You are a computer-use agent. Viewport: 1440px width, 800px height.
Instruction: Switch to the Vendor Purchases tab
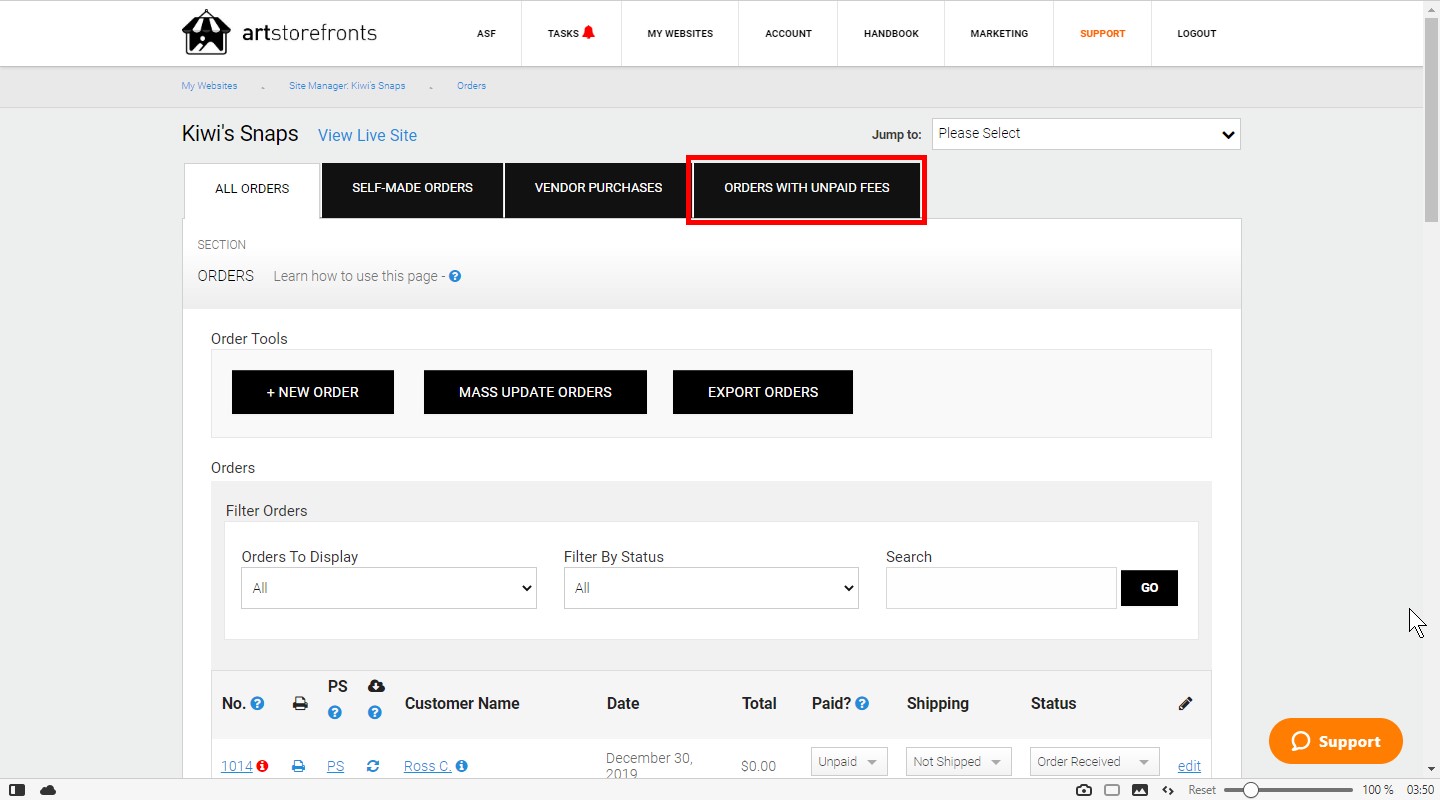coord(598,188)
